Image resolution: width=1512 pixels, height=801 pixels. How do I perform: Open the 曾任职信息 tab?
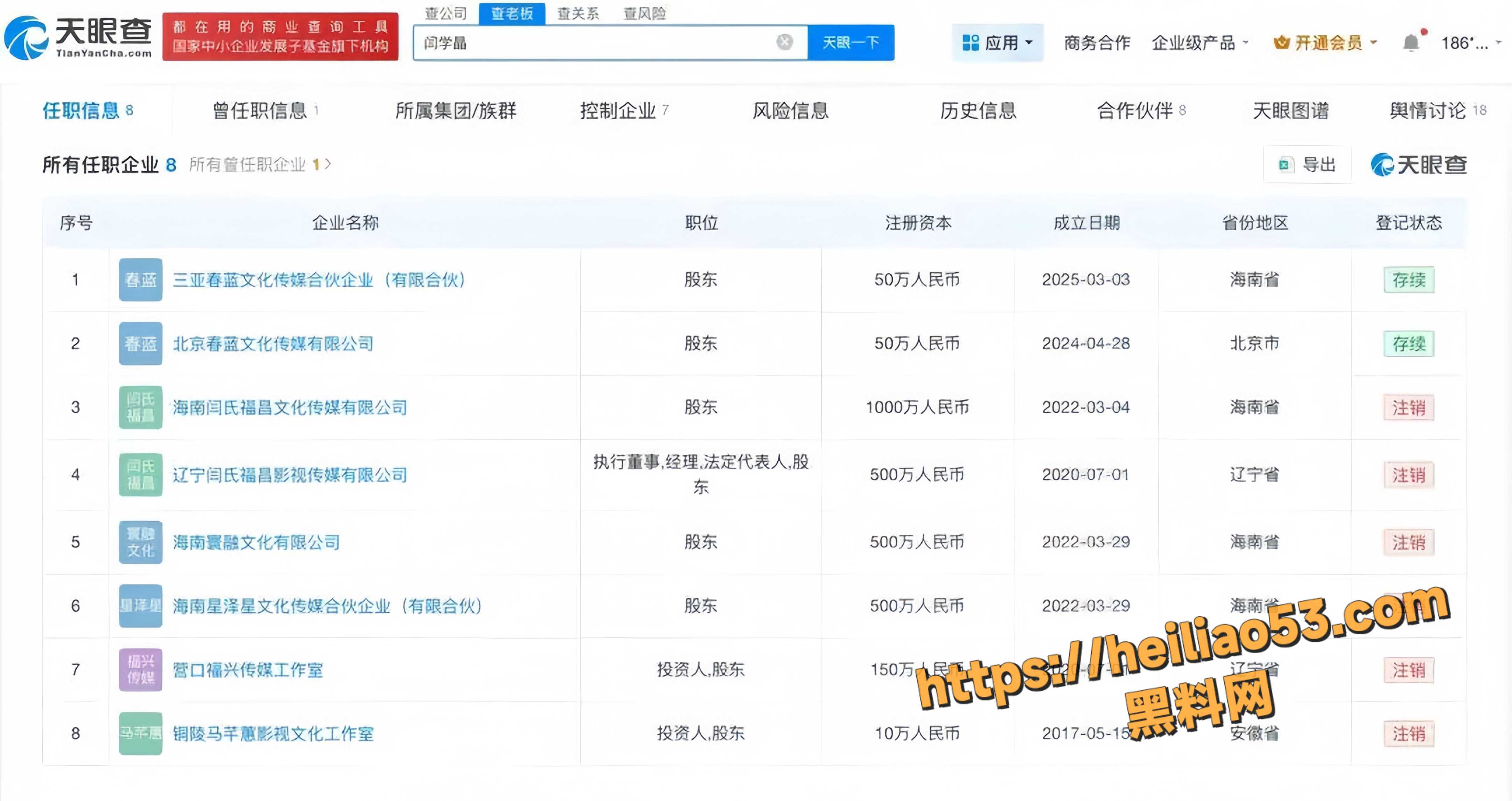(265, 110)
